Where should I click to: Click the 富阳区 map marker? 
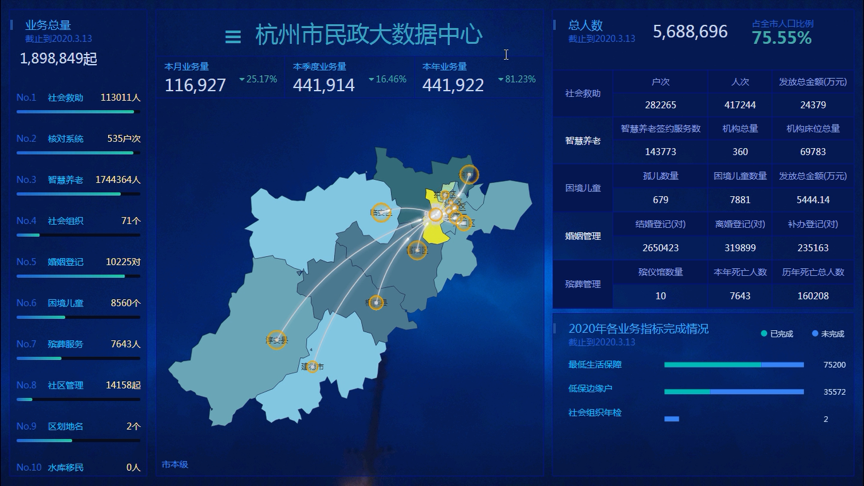pos(417,251)
